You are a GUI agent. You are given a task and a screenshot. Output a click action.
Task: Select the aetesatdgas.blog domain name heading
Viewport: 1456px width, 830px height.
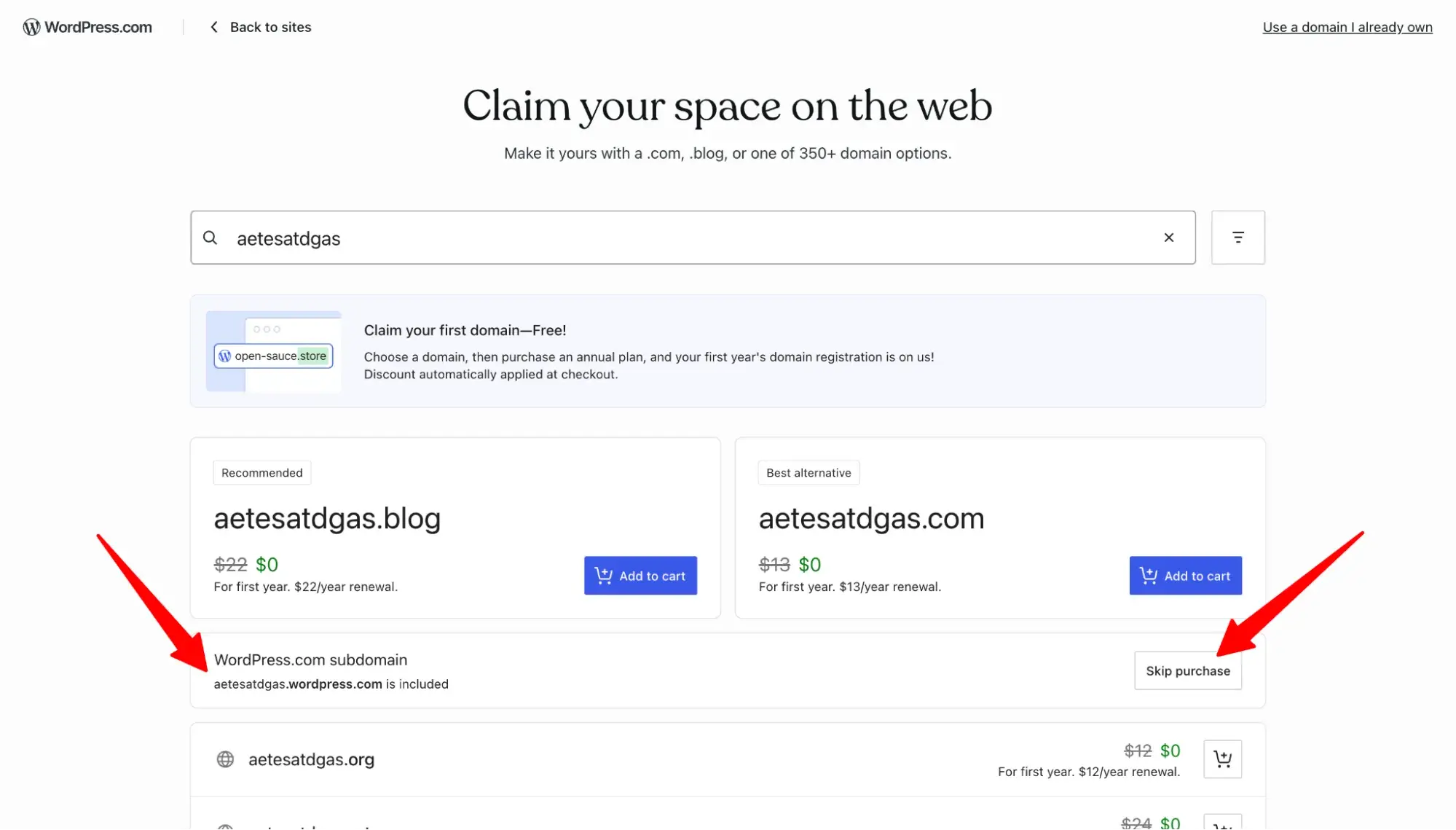point(327,518)
